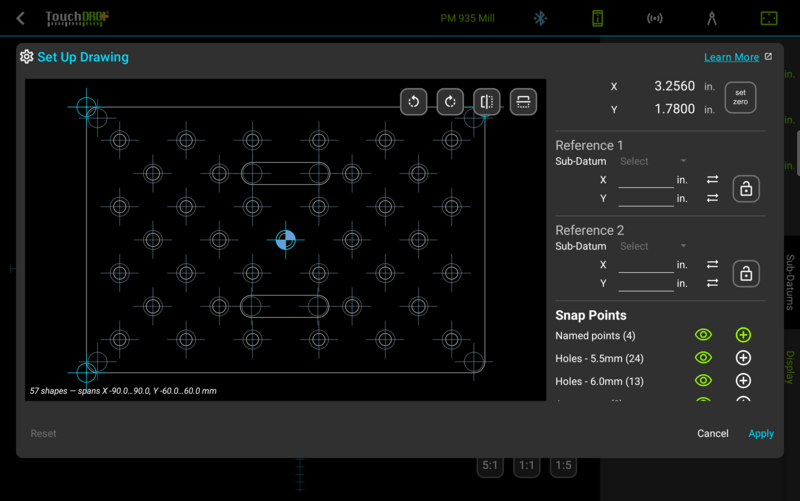
Task: Select the blue center origin marker
Action: 285,239
